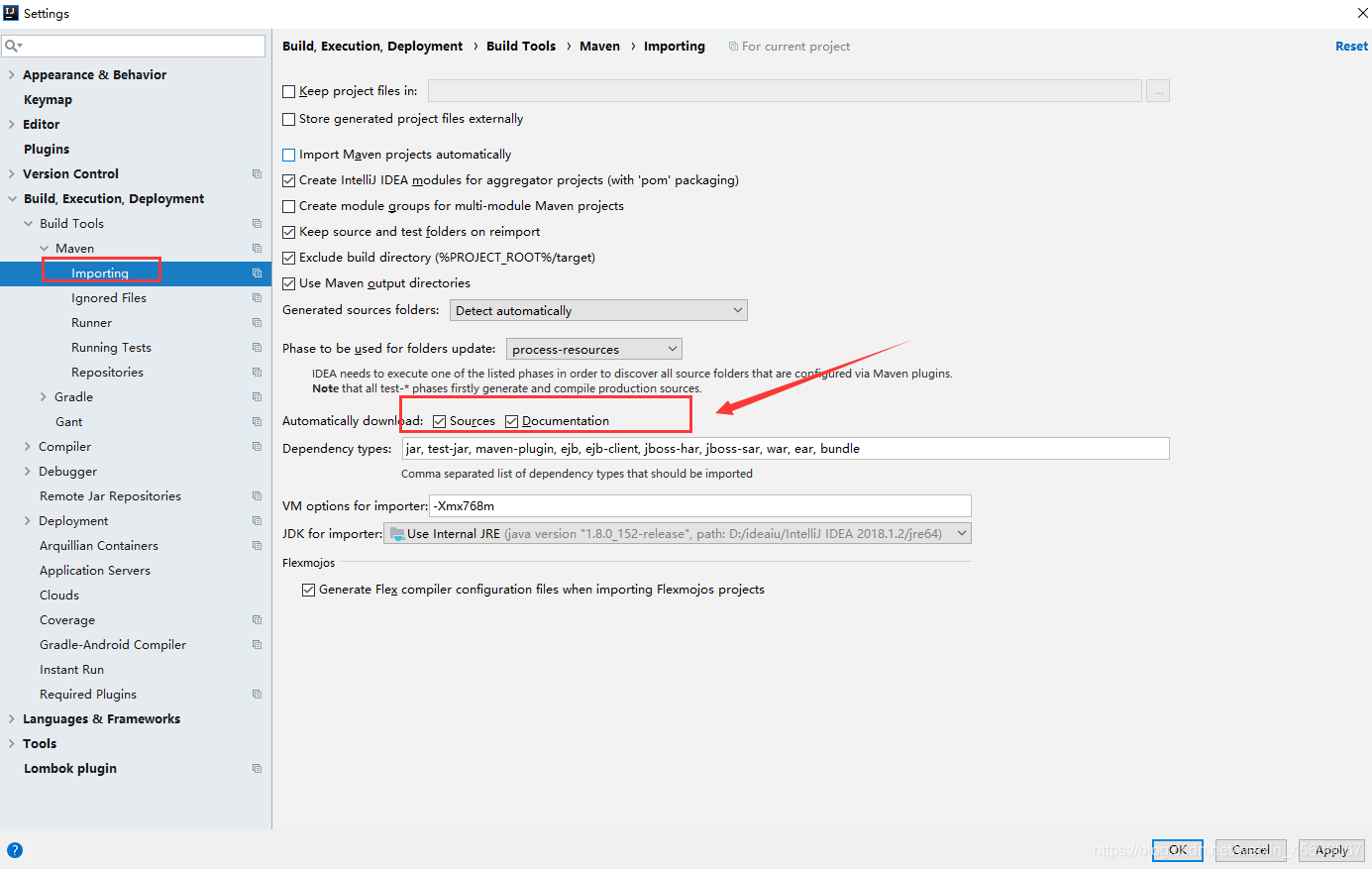The width and height of the screenshot is (1372, 869).
Task: Click project-level icon beside Lombok plugin
Action: point(257,768)
